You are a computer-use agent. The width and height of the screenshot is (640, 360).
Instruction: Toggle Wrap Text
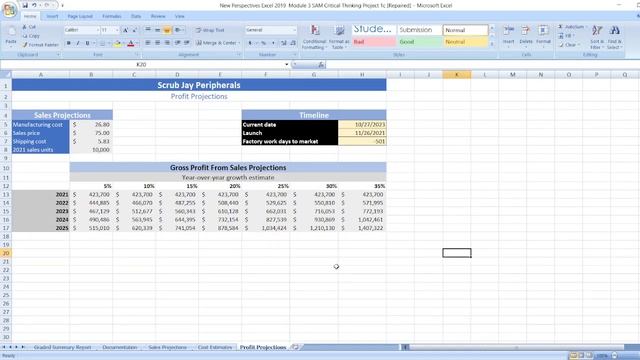210,30
